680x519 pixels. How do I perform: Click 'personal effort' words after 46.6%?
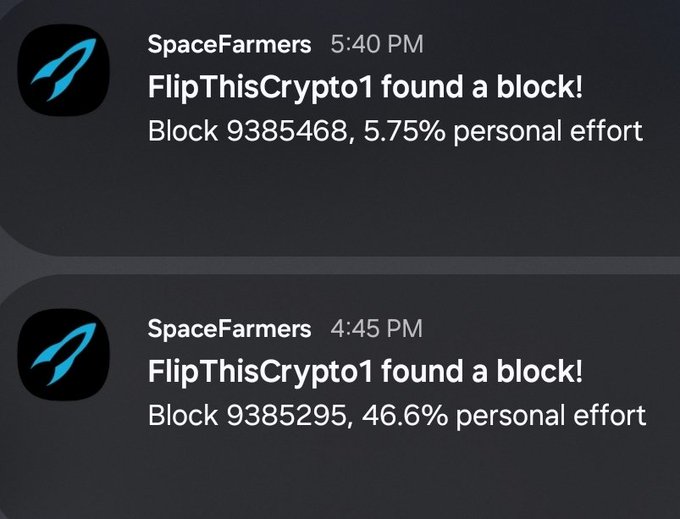(x=551, y=417)
